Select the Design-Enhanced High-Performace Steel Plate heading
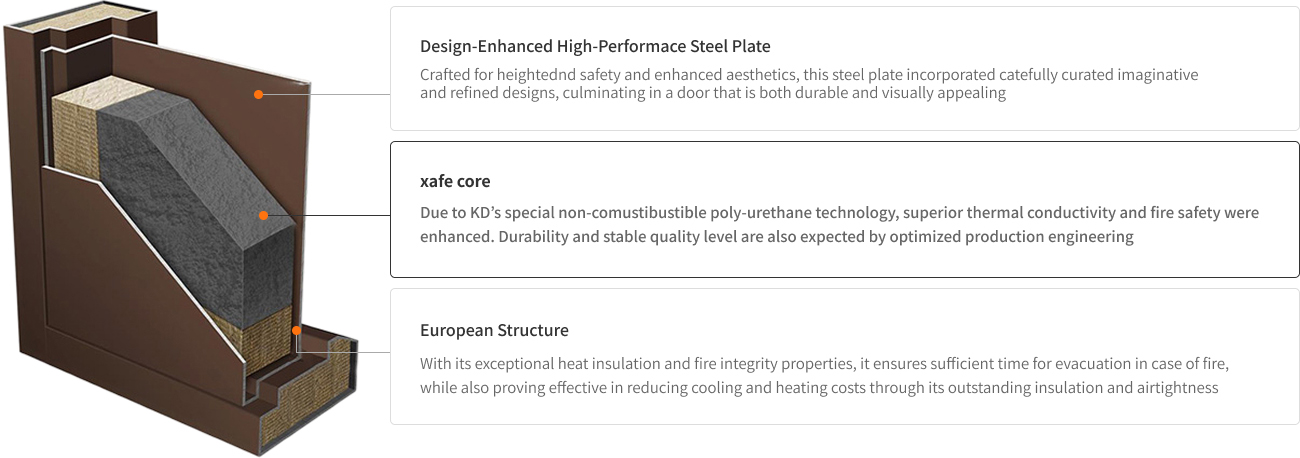This screenshot has width=1300, height=458. click(x=595, y=46)
